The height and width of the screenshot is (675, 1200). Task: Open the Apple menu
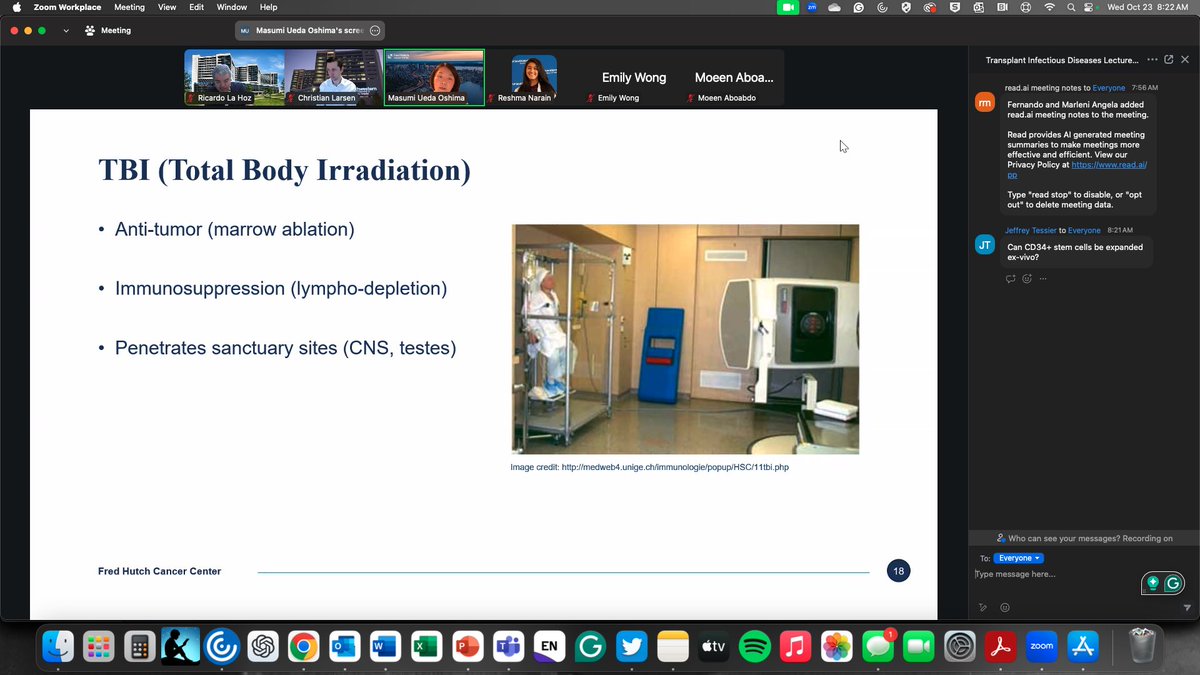(x=16, y=7)
